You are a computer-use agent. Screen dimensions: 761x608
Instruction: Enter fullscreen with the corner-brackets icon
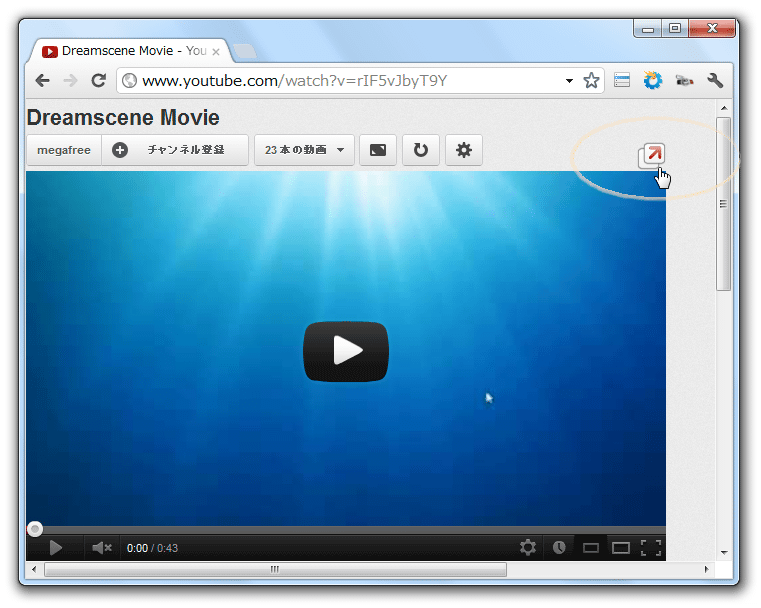(651, 548)
